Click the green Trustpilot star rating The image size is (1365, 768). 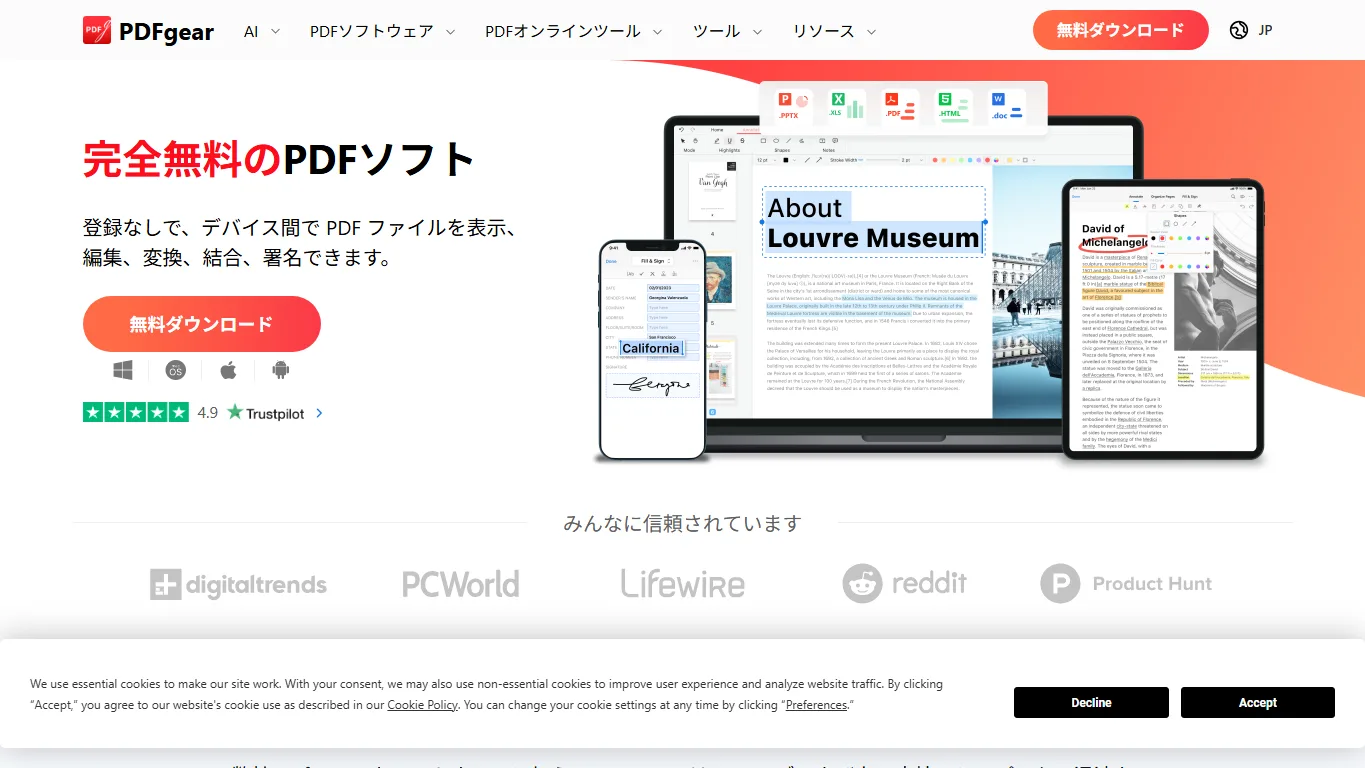coord(136,412)
